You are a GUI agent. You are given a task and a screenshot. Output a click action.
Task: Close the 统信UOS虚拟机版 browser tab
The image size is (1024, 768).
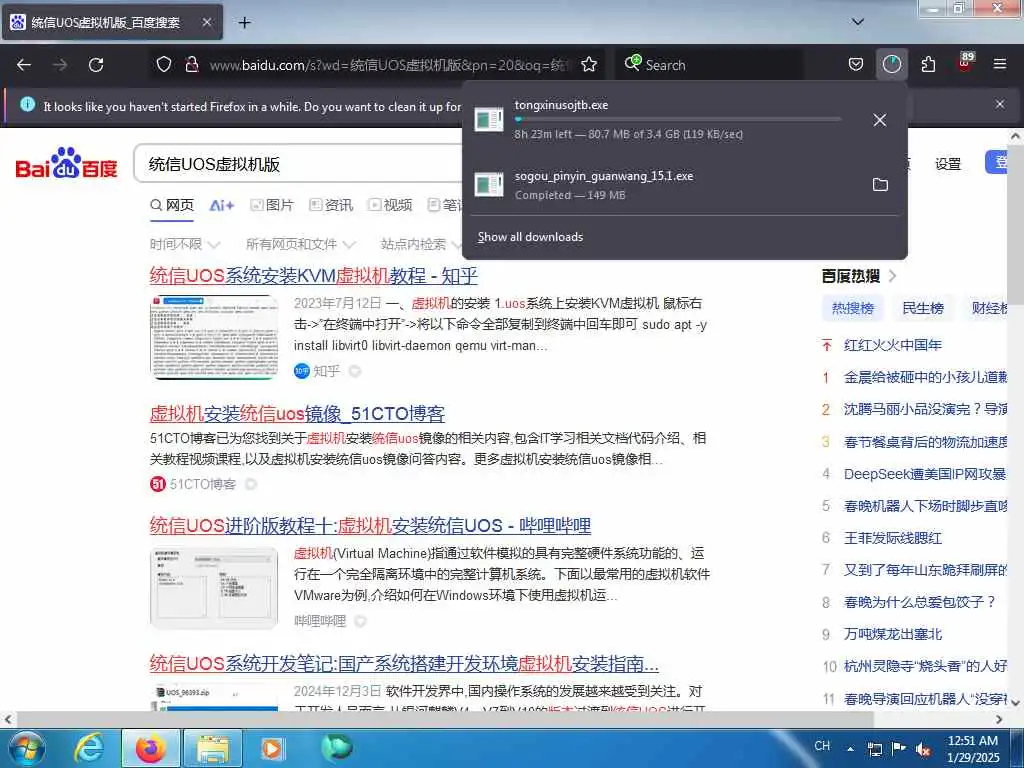pyautogui.click(x=206, y=22)
